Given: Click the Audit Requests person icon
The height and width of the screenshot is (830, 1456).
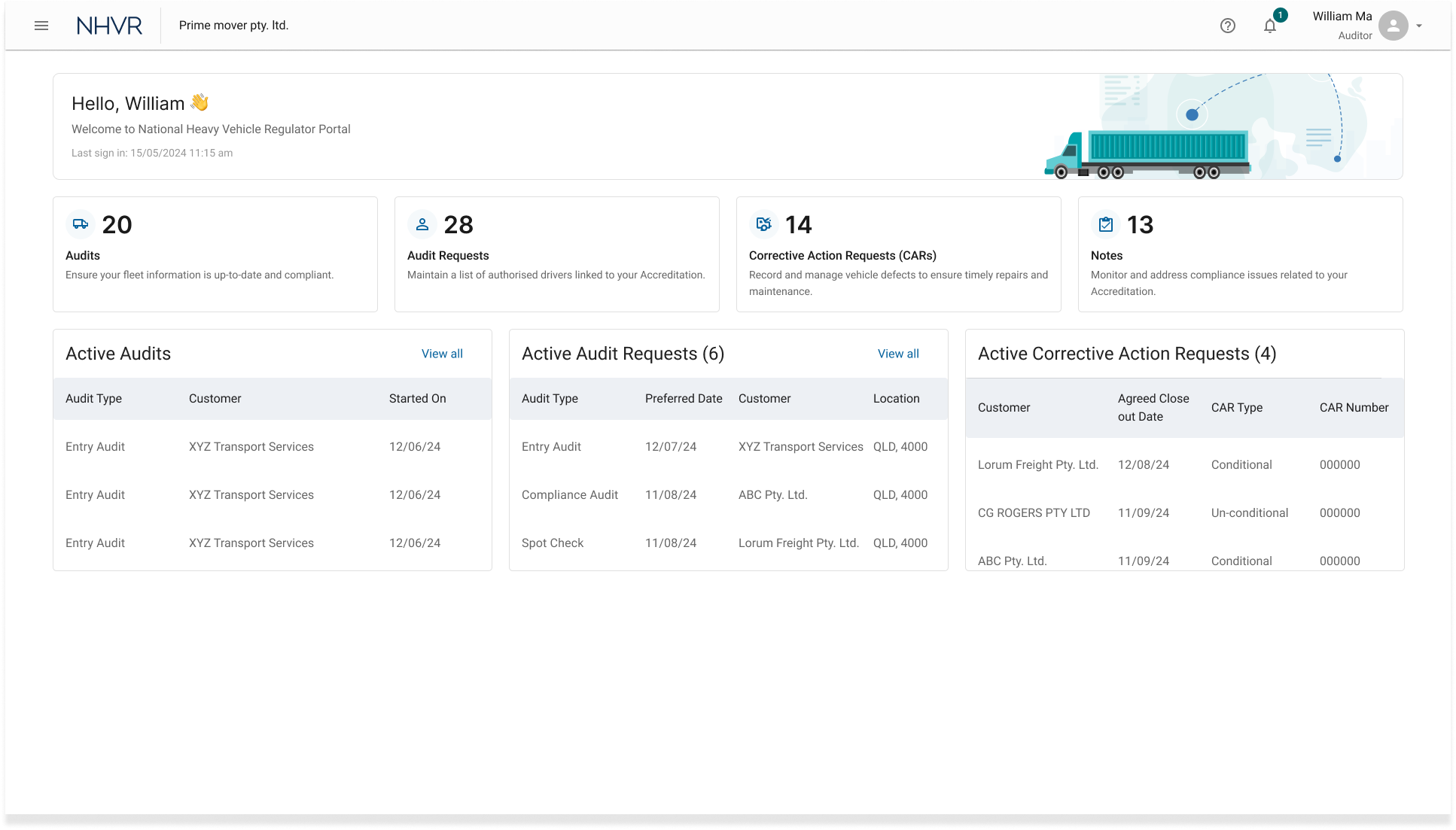Looking at the screenshot, I should coord(422,224).
